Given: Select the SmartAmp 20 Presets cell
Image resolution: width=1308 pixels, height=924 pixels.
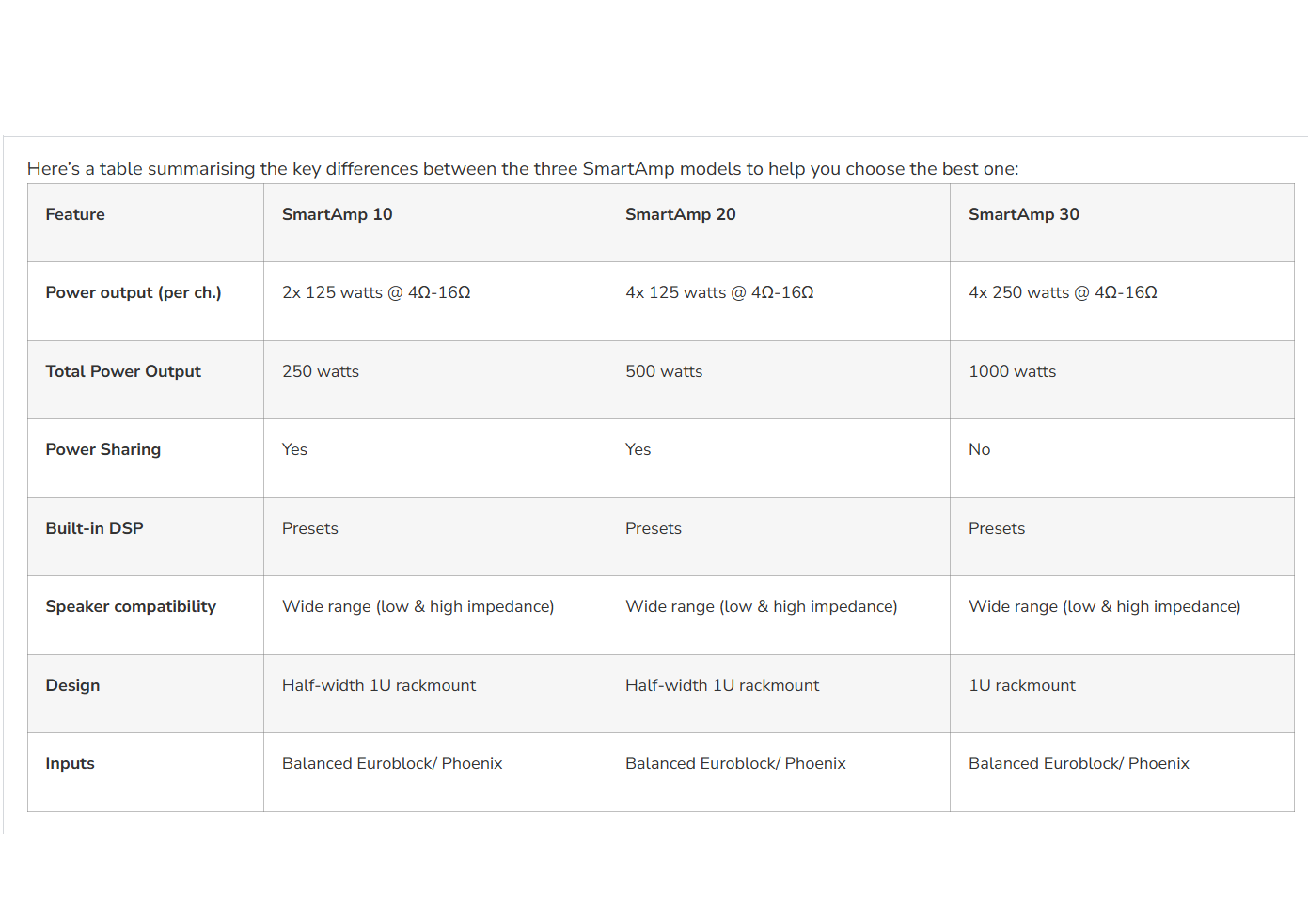Looking at the screenshot, I should (x=653, y=528).
